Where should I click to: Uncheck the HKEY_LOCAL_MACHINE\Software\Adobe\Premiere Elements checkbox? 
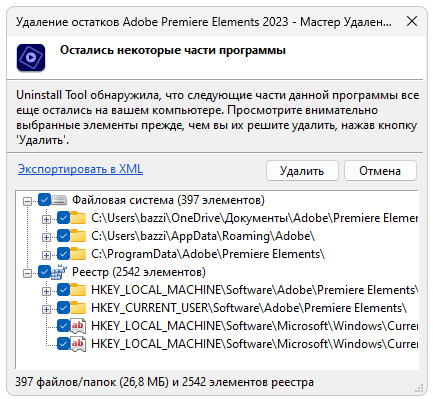tap(63, 290)
